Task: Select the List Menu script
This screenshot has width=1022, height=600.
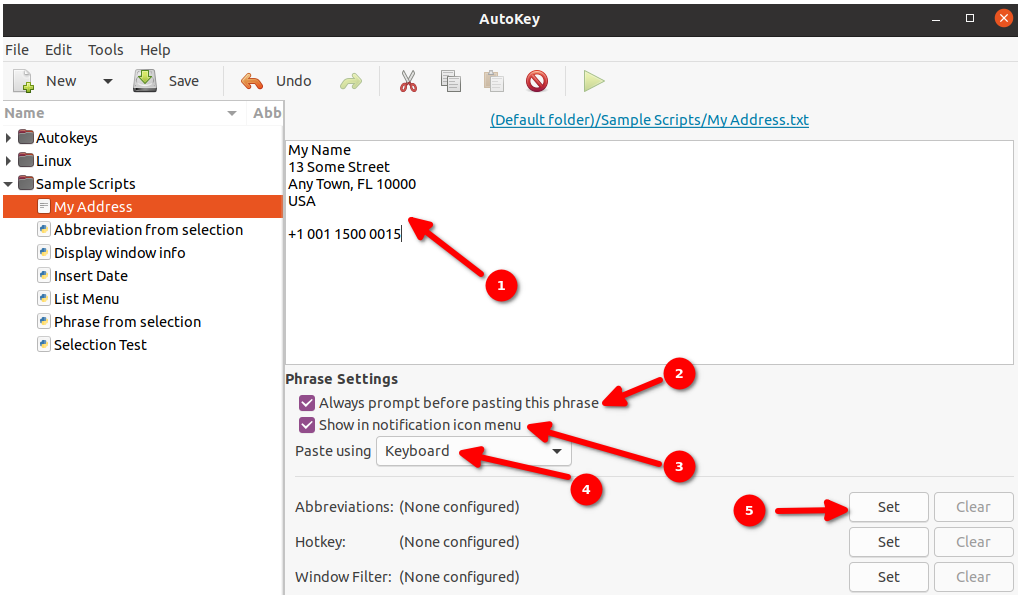Action: point(143,299)
